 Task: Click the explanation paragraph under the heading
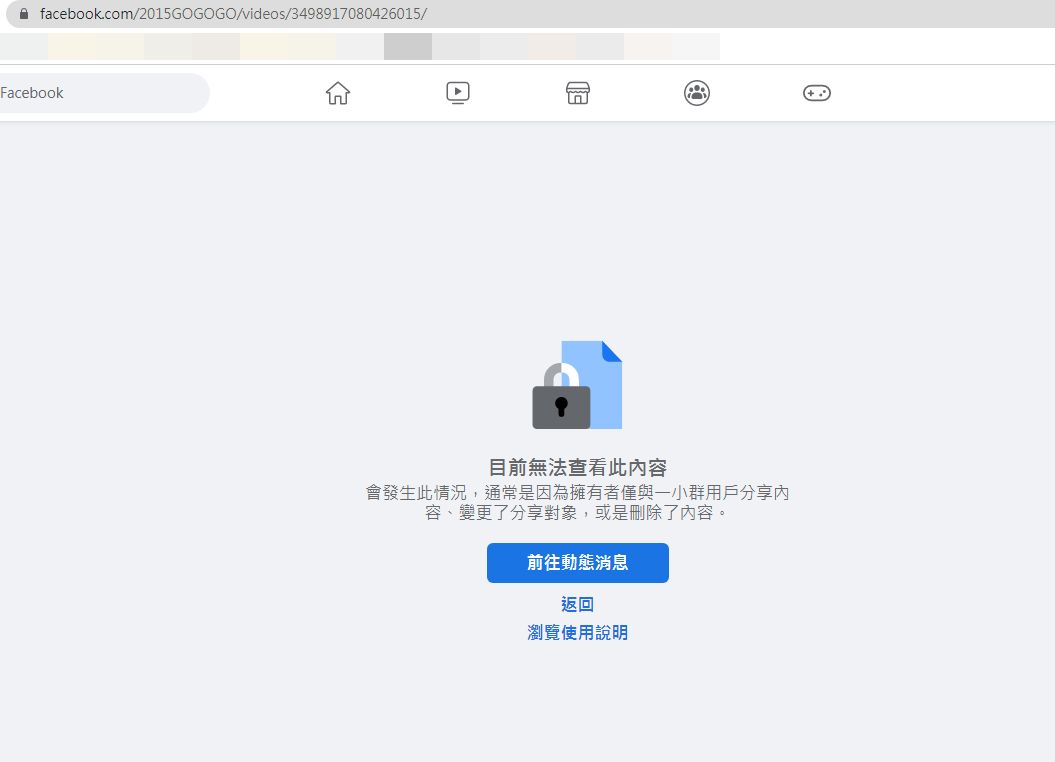click(x=577, y=503)
